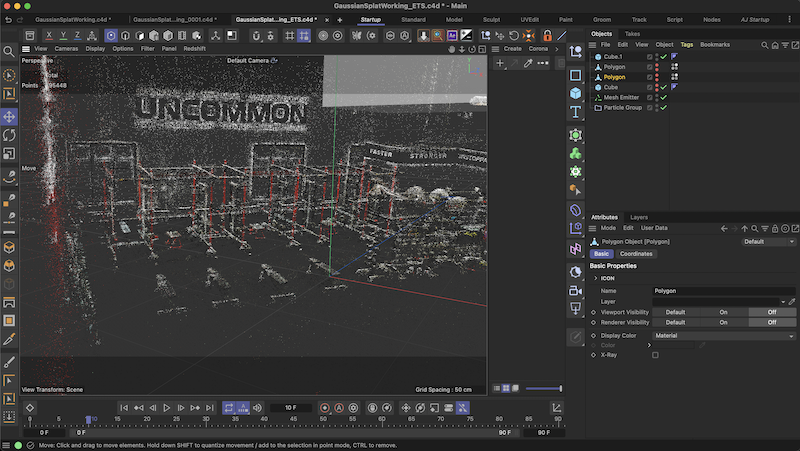
Task: Play the animation forward
Action: point(166,408)
